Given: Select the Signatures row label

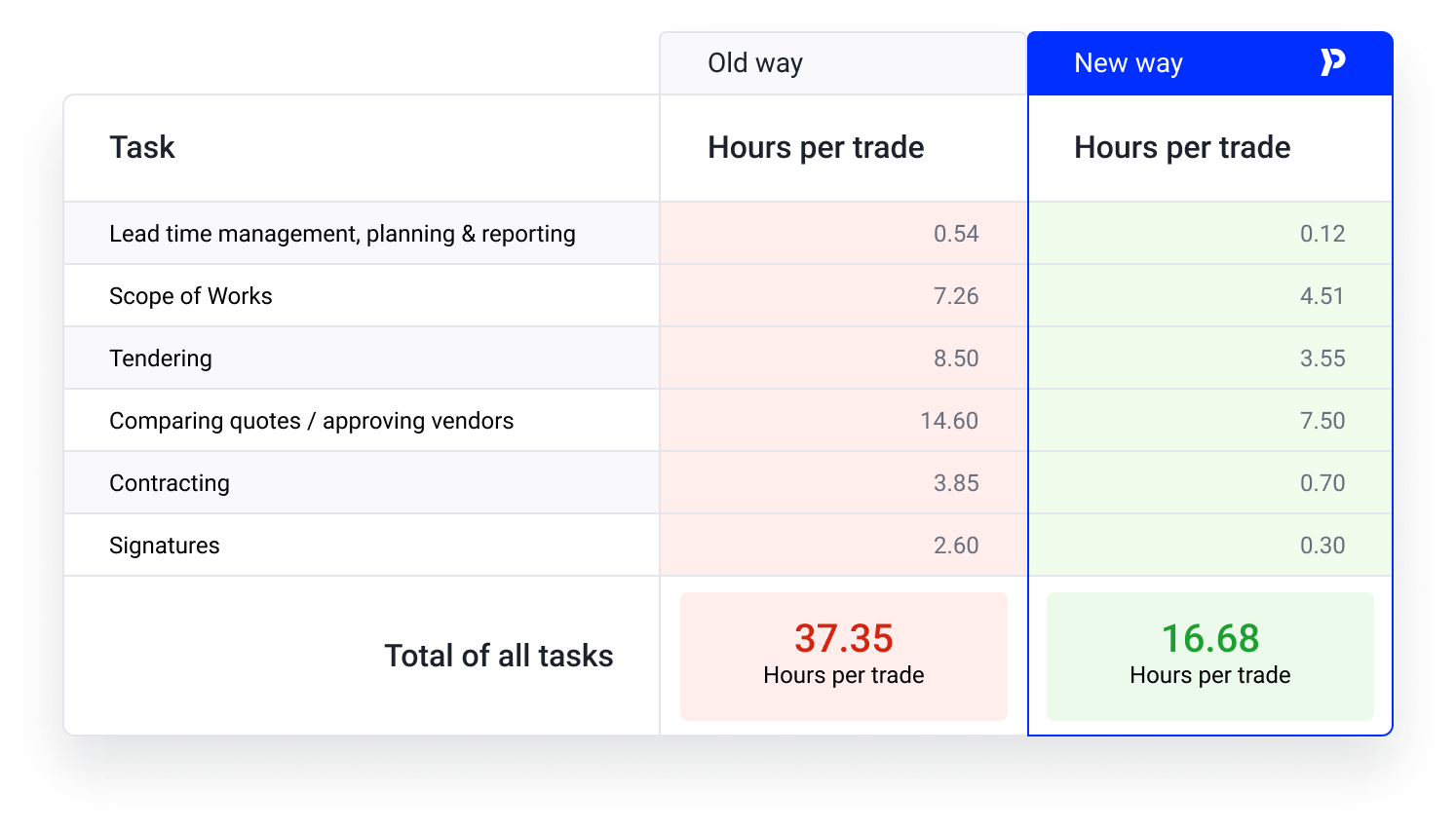Looking at the screenshot, I should click(165, 546).
